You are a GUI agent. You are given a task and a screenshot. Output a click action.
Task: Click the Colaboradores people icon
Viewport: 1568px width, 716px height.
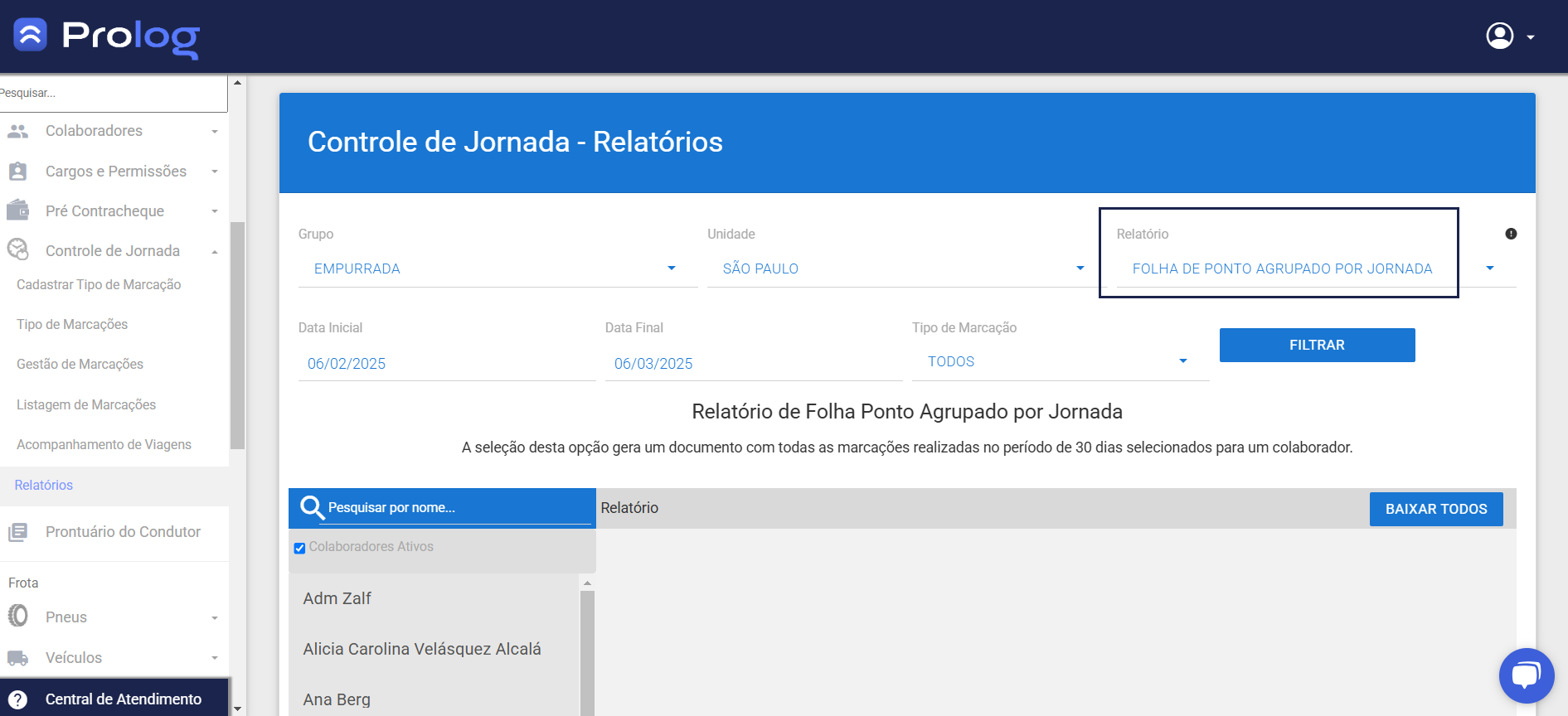[x=17, y=131]
